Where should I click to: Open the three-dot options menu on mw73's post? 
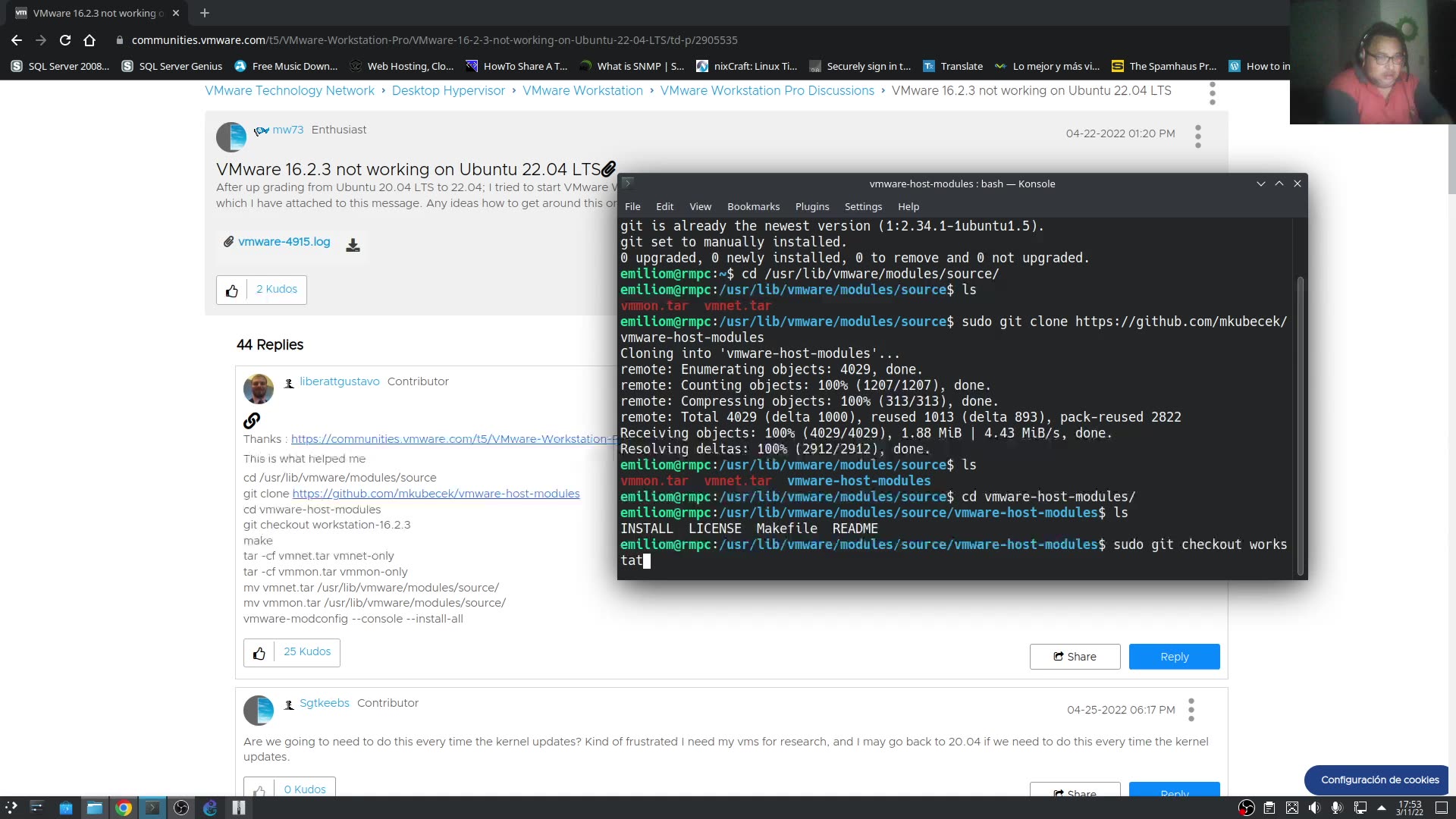click(x=1197, y=136)
